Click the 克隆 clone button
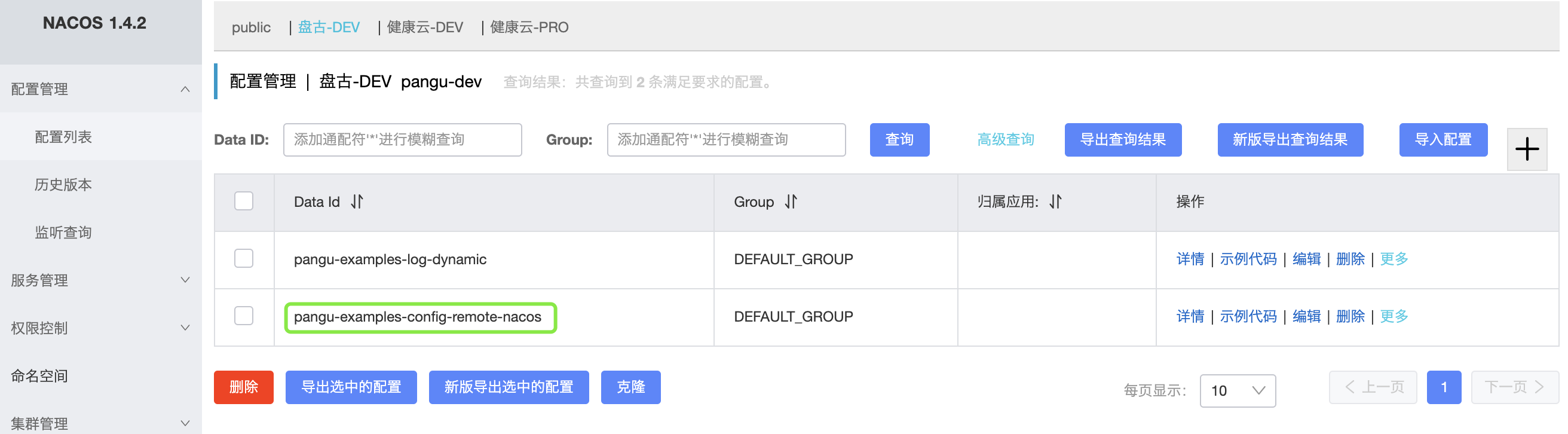The width and height of the screenshot is (1568, 434). pyautogui.click(x=630, y=387)
